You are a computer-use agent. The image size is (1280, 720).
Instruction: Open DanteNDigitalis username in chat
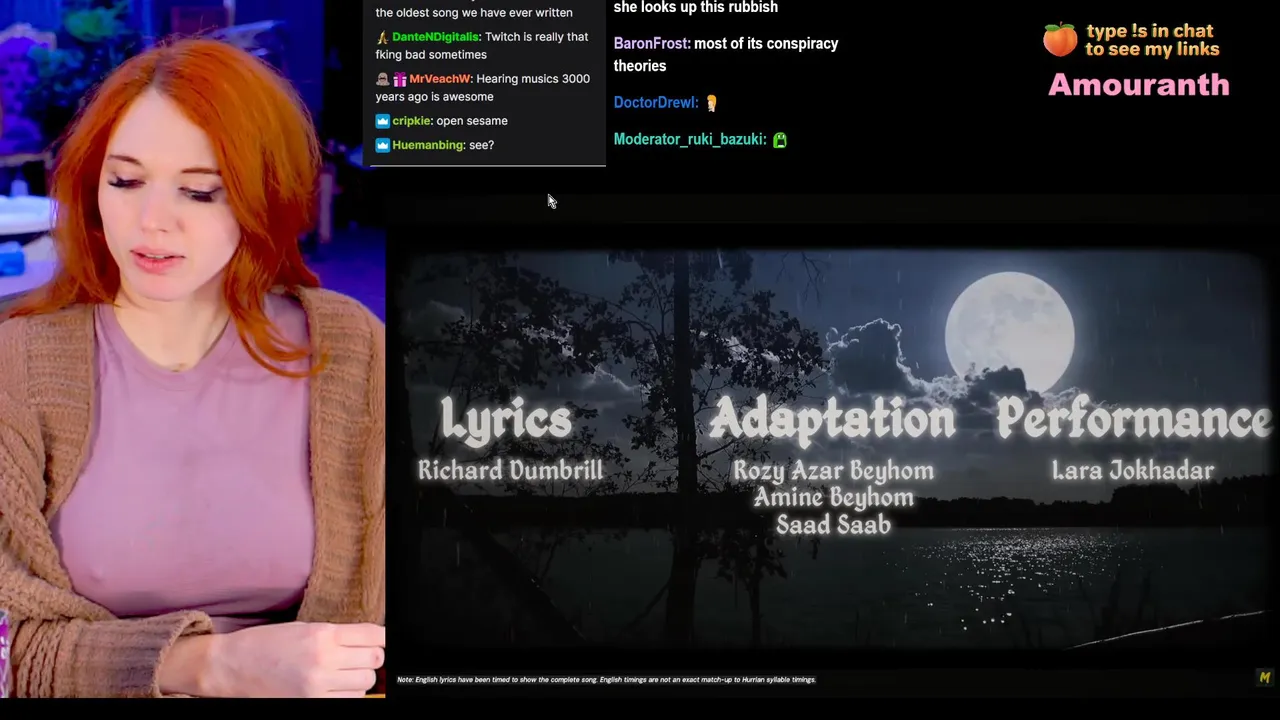click(x=436, y=37)
